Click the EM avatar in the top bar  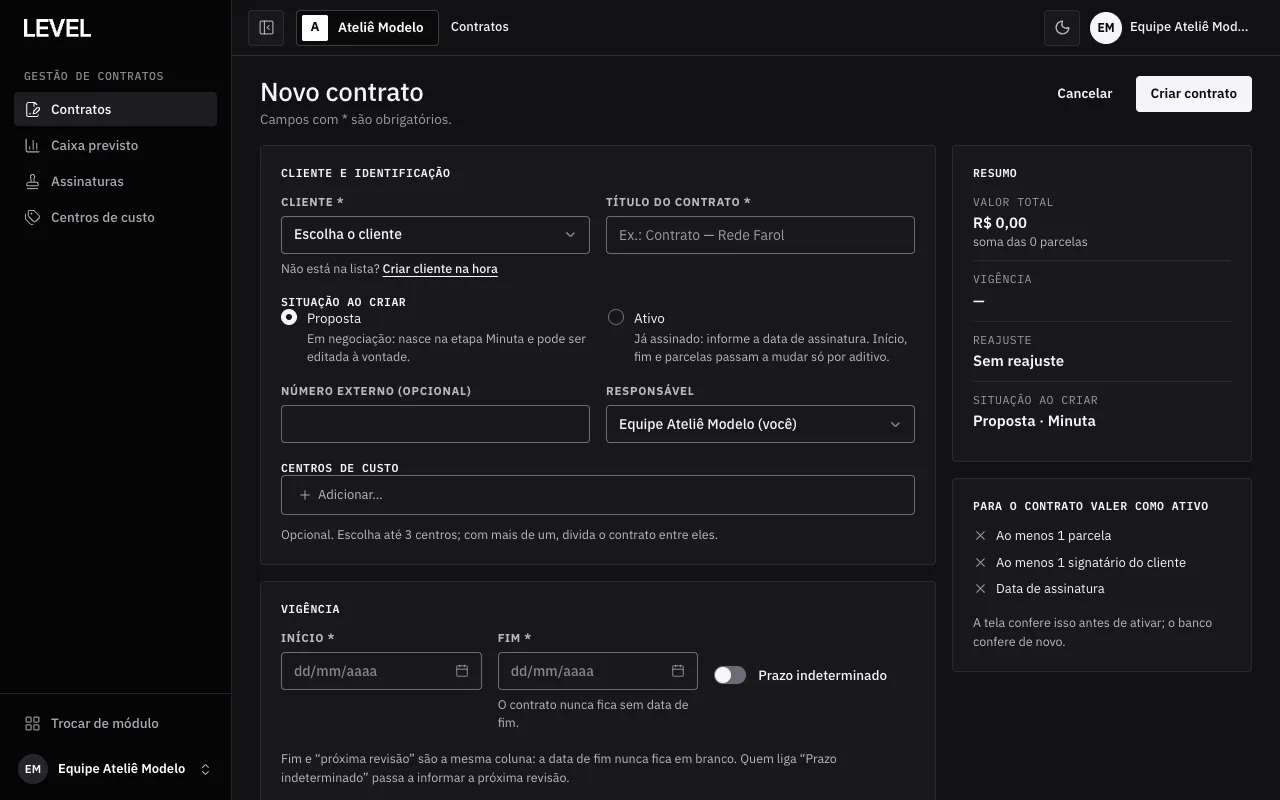pyautogui.click(x=1105, y=28)
